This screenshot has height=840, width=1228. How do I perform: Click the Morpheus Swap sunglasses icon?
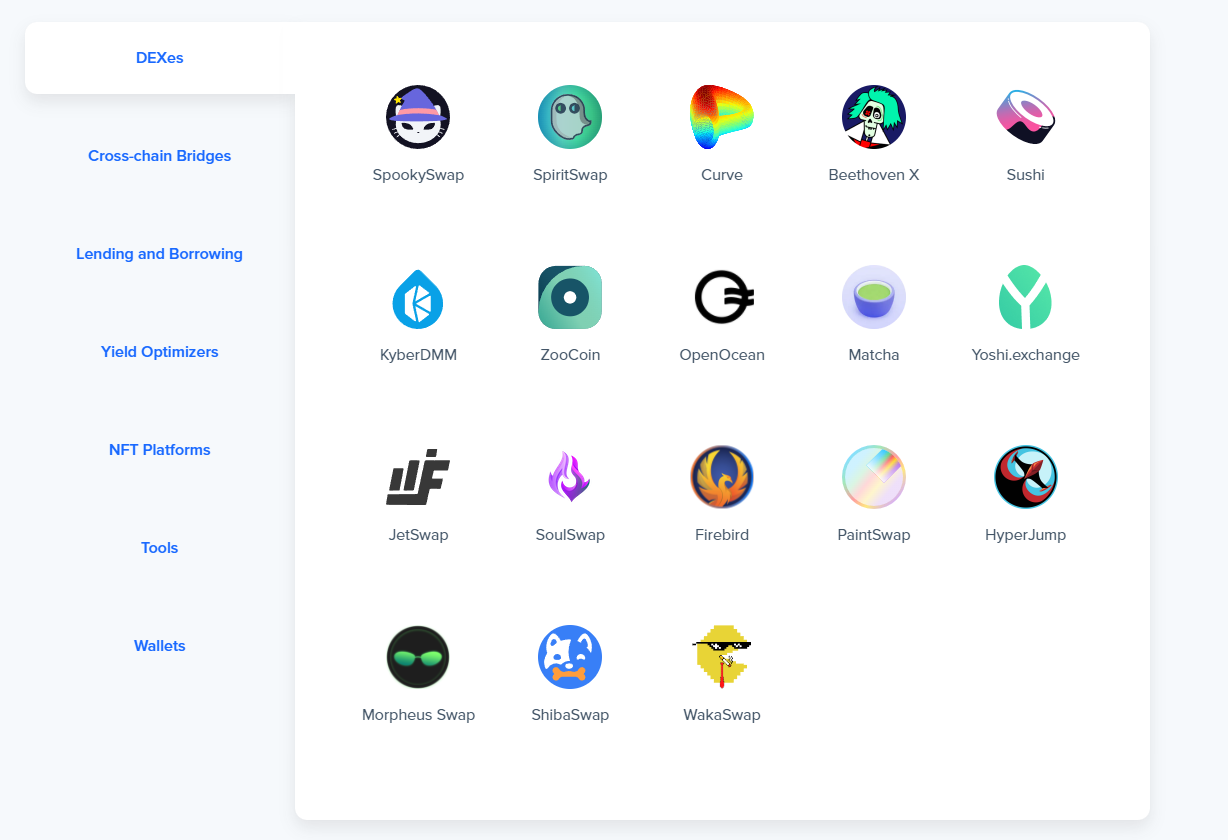click(x=418, y=657)
